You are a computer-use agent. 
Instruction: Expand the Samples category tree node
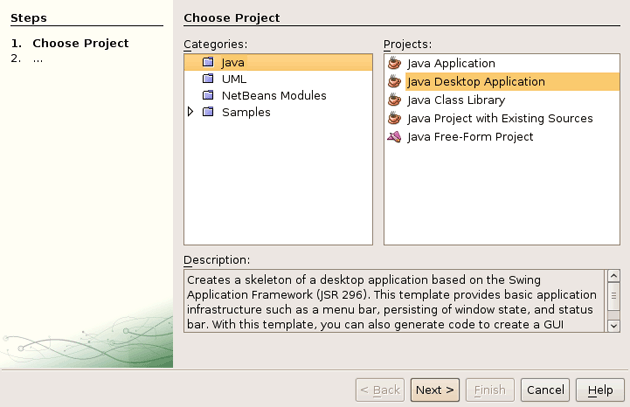(x=191, y=113)
